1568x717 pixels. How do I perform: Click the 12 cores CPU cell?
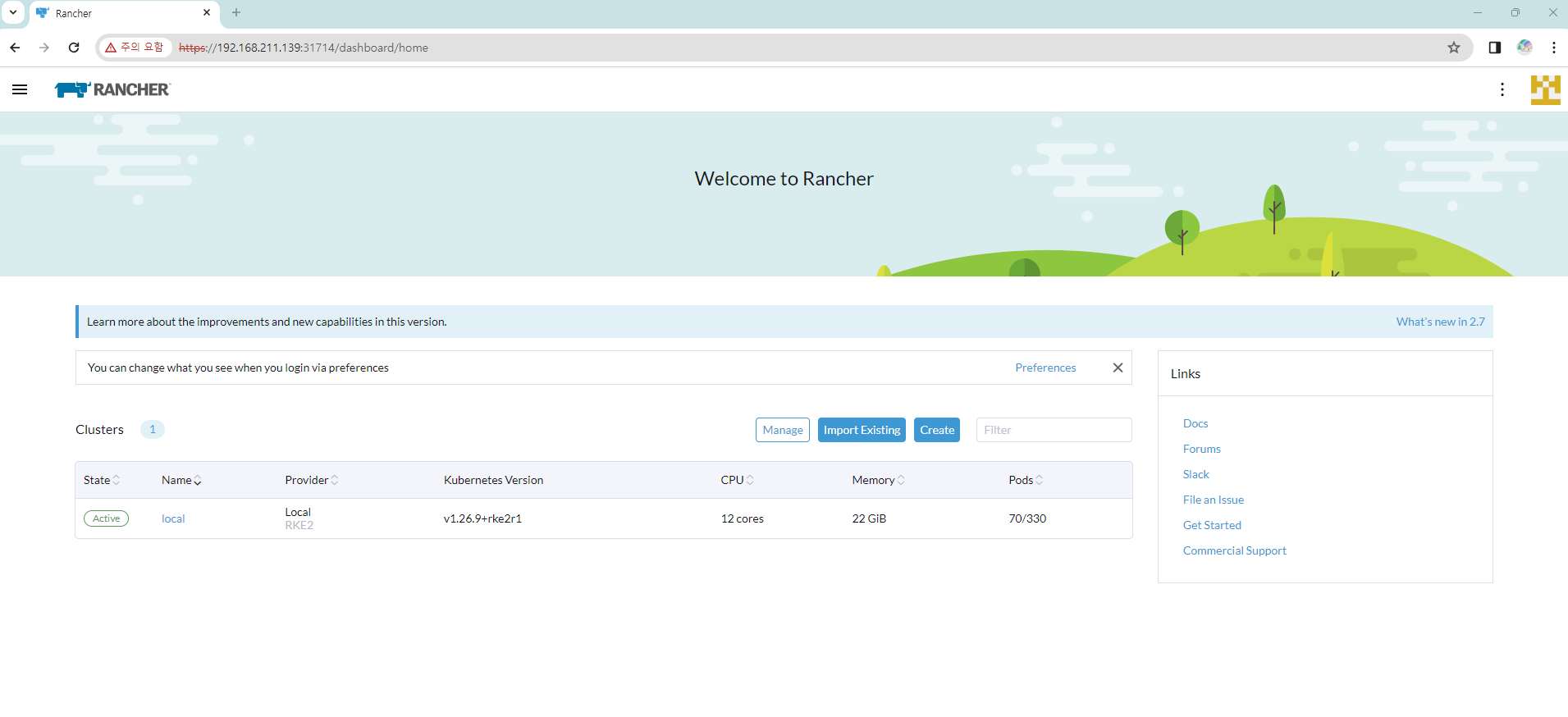[x=742, y=518]
